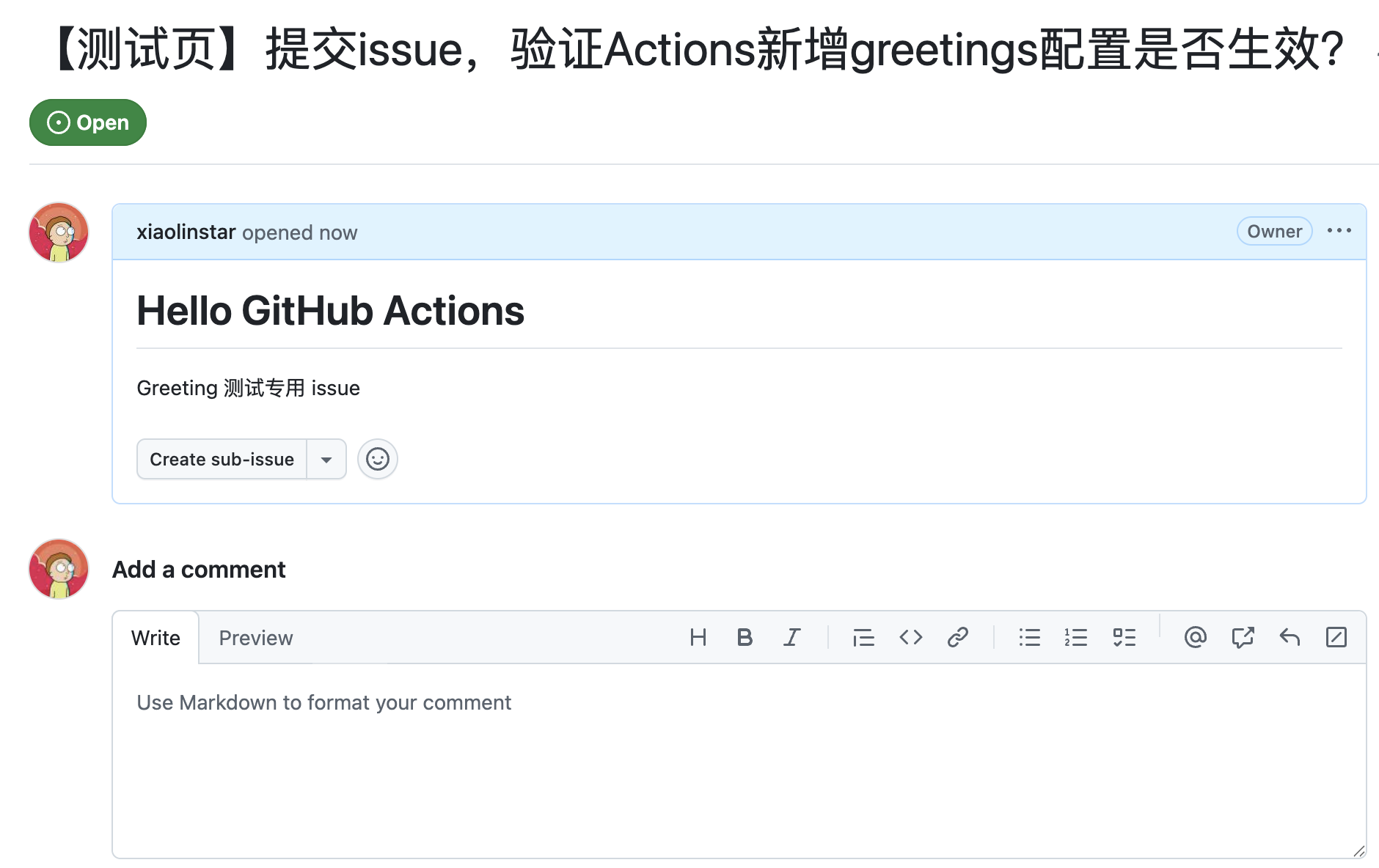Reference an issue with cross-reference icon
1379x868 pixels.
tap(1243, 637)
